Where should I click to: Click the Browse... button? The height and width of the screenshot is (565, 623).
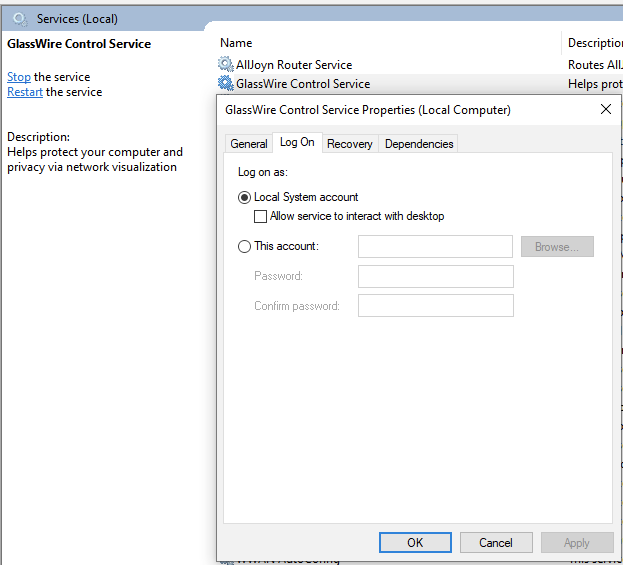tap(557, 247)
